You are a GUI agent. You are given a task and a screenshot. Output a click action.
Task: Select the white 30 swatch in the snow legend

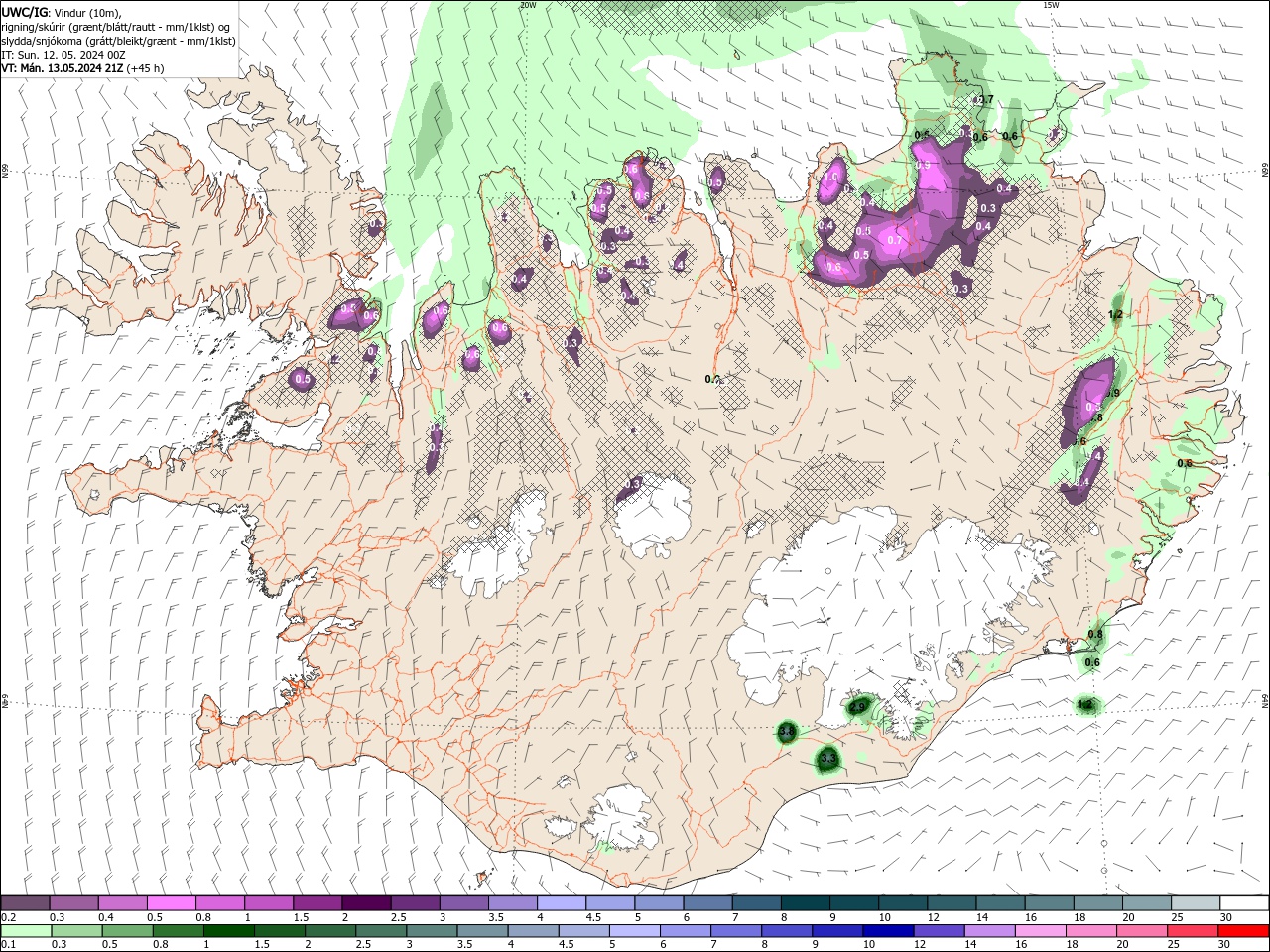(x=1244, y=903)
